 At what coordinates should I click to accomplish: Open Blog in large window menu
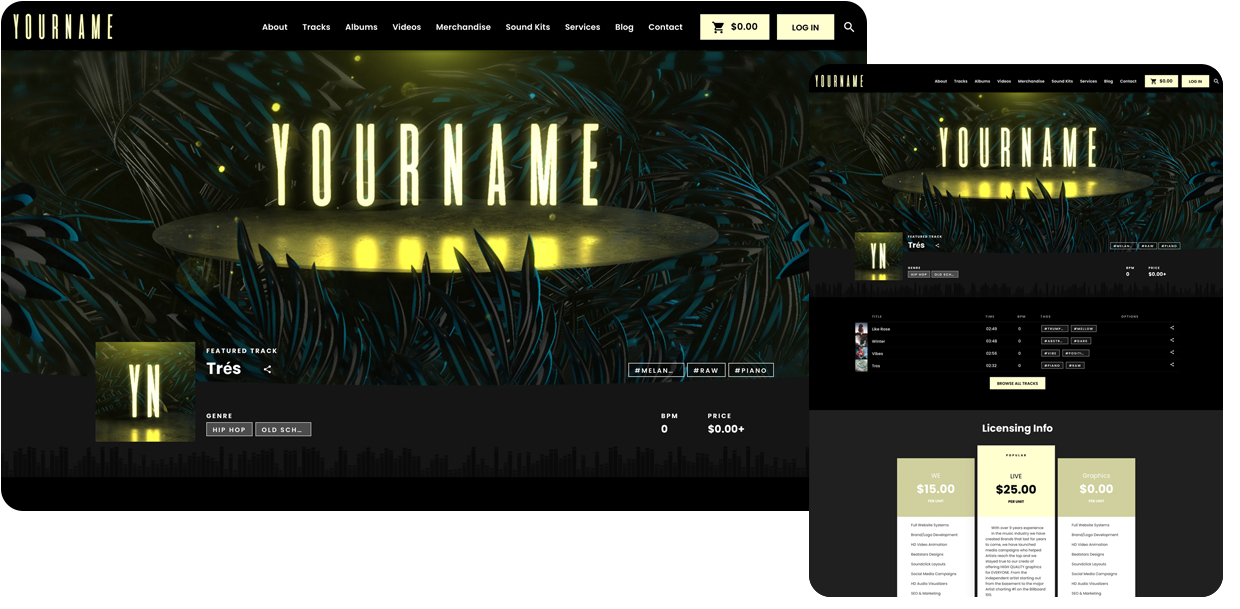[x=624, y=27]
